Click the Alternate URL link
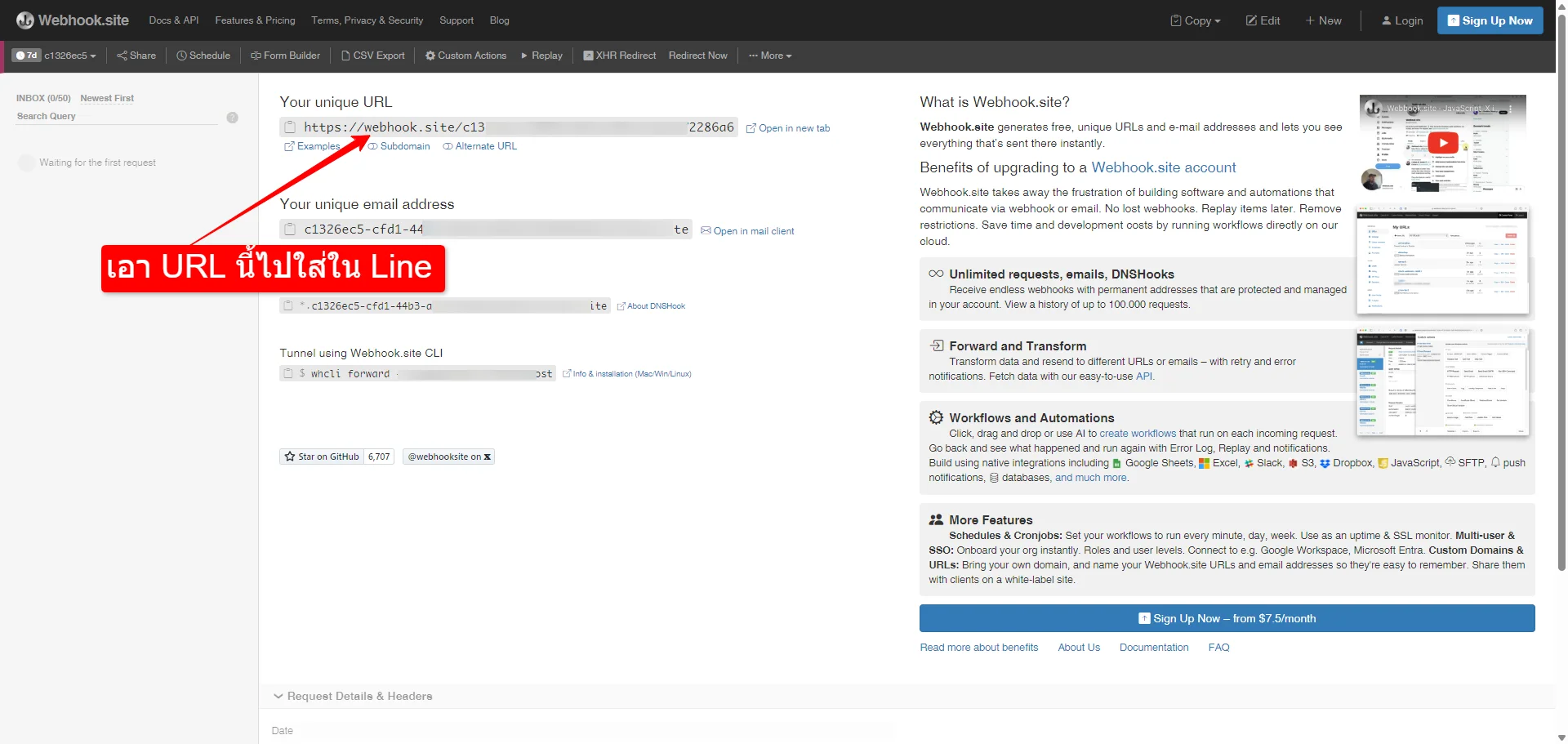The image size is (1568, 744). pos(480,146)
